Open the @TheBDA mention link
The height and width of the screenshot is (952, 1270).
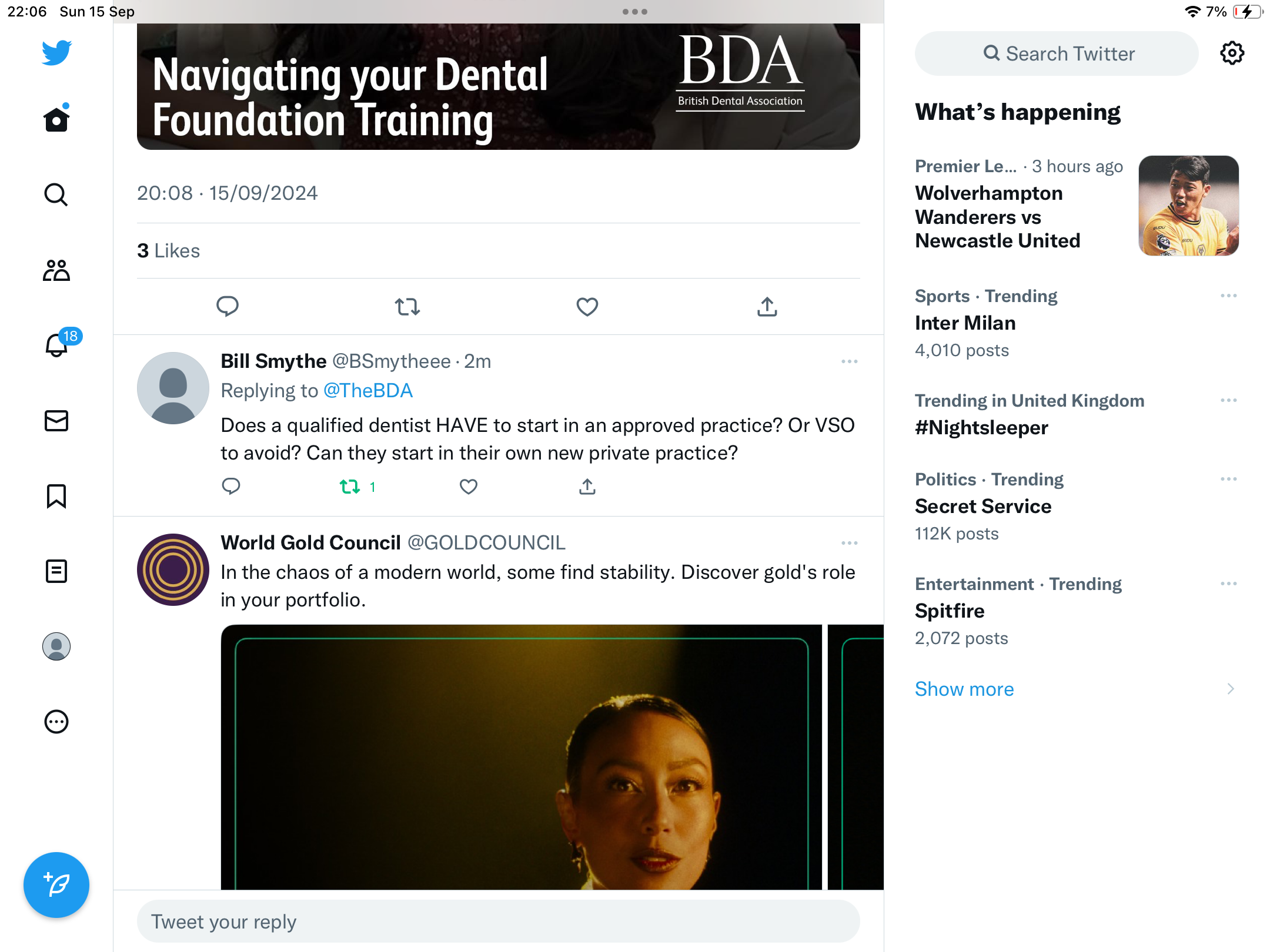(x=368, y=391)
